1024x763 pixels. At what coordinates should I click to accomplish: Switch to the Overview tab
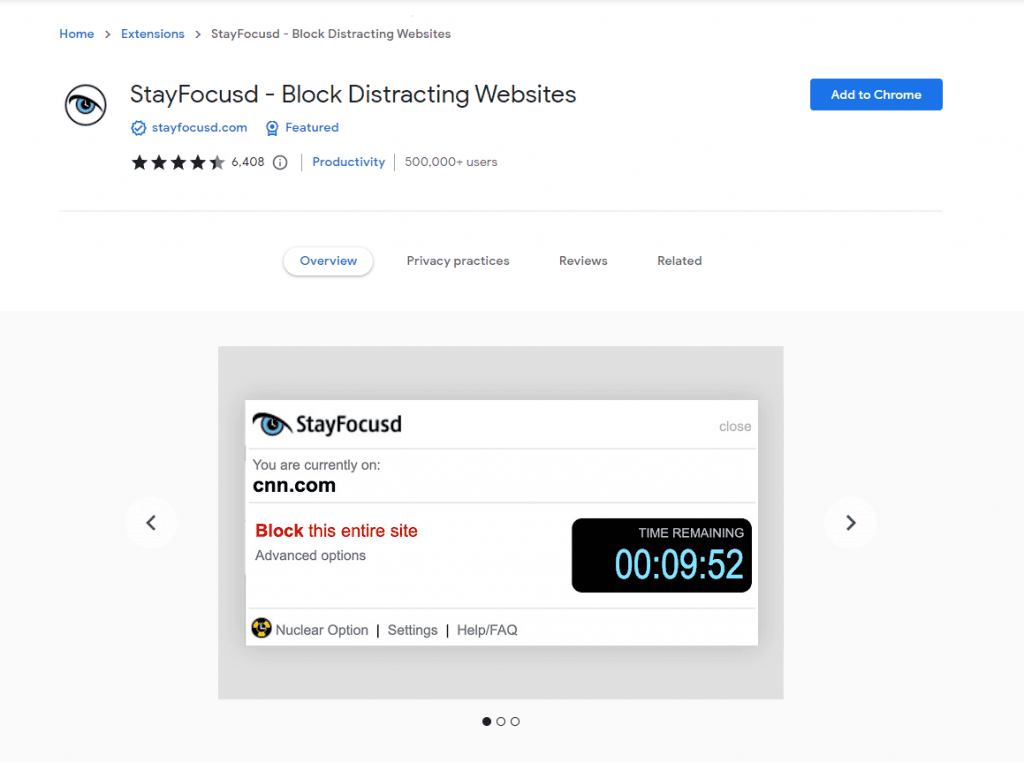[x=328, y=261]
